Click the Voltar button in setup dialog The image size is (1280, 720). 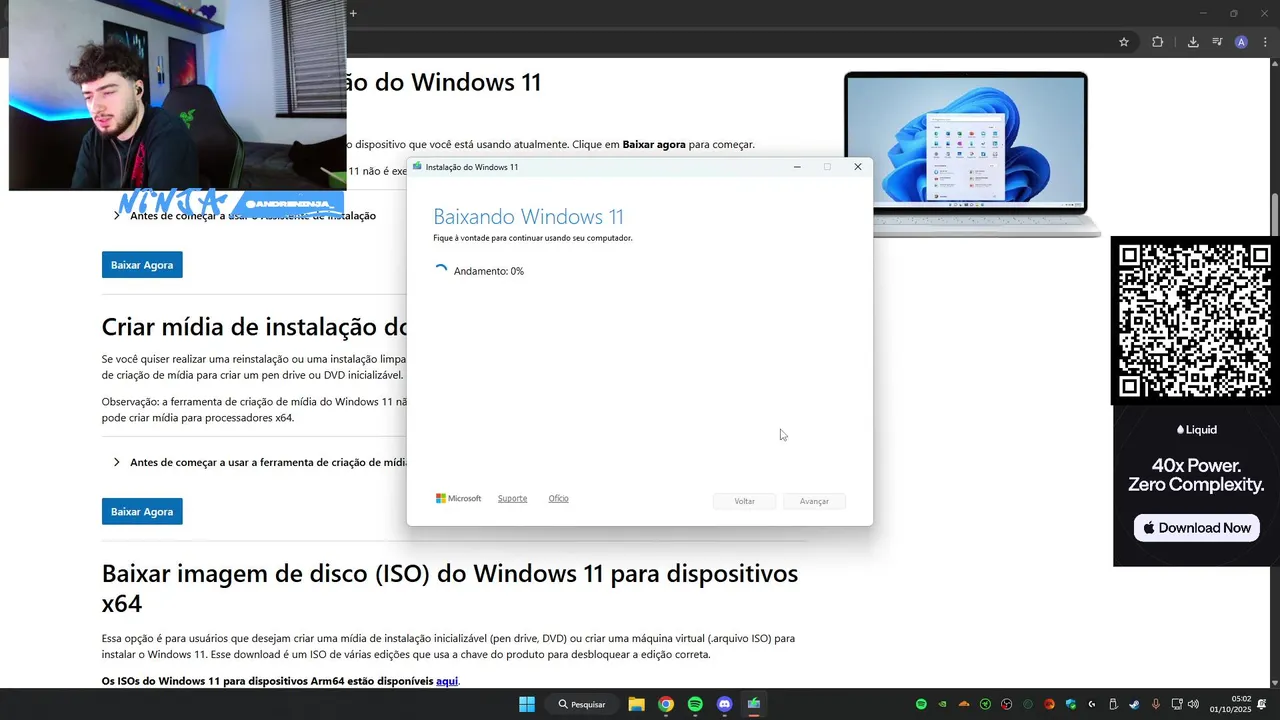pos(744,501)
